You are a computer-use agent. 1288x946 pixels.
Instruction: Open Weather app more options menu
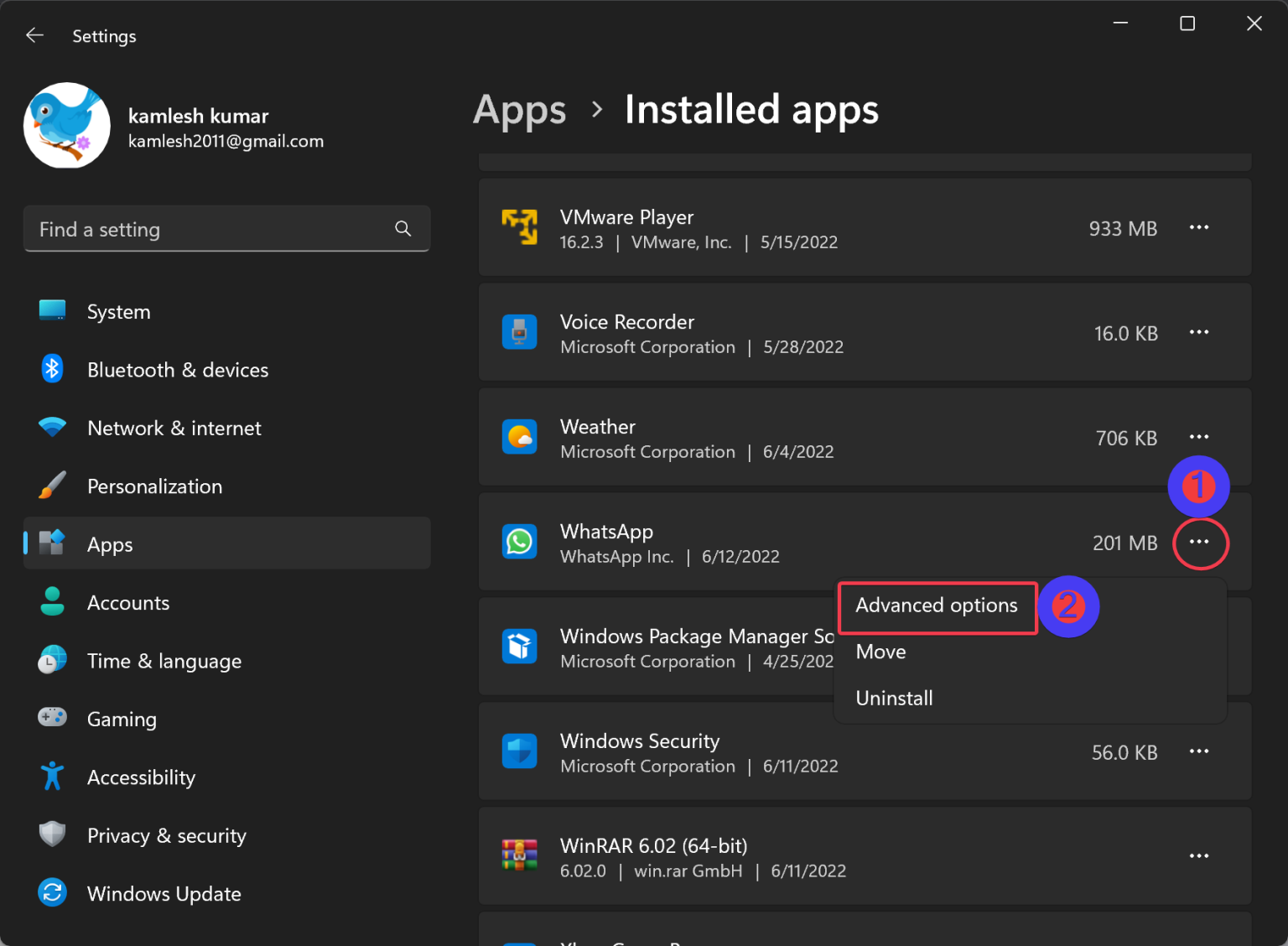(x=1198, y=437)
